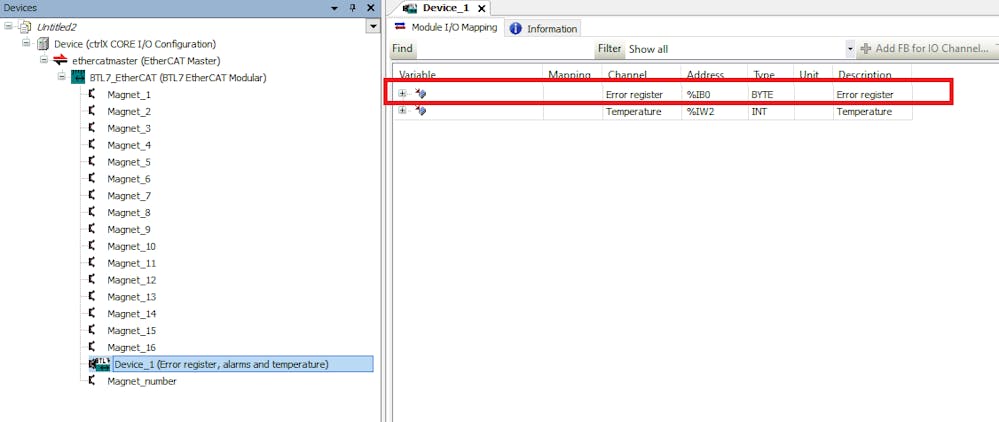Close the Device_1 editor tab
The width and height of the screenshot is (999, 422).
pyautogui.click(x=482, y=8)
